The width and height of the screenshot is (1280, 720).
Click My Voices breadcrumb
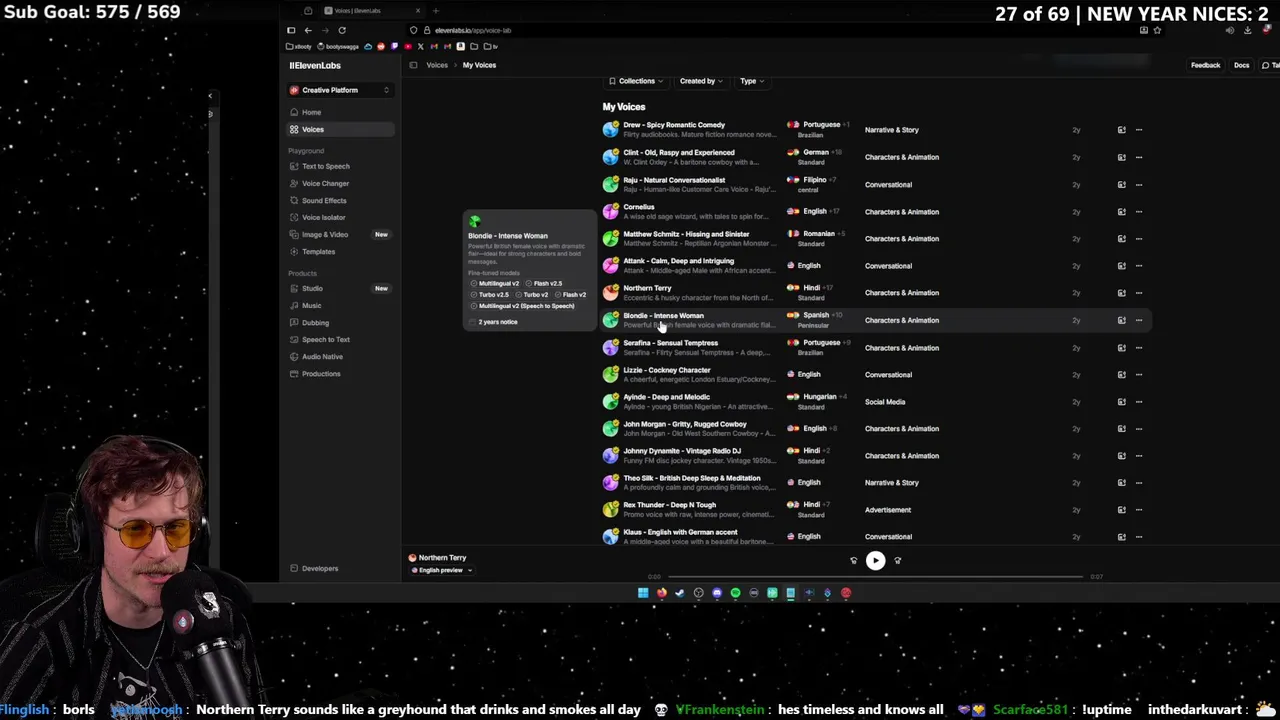pos(479,65)
